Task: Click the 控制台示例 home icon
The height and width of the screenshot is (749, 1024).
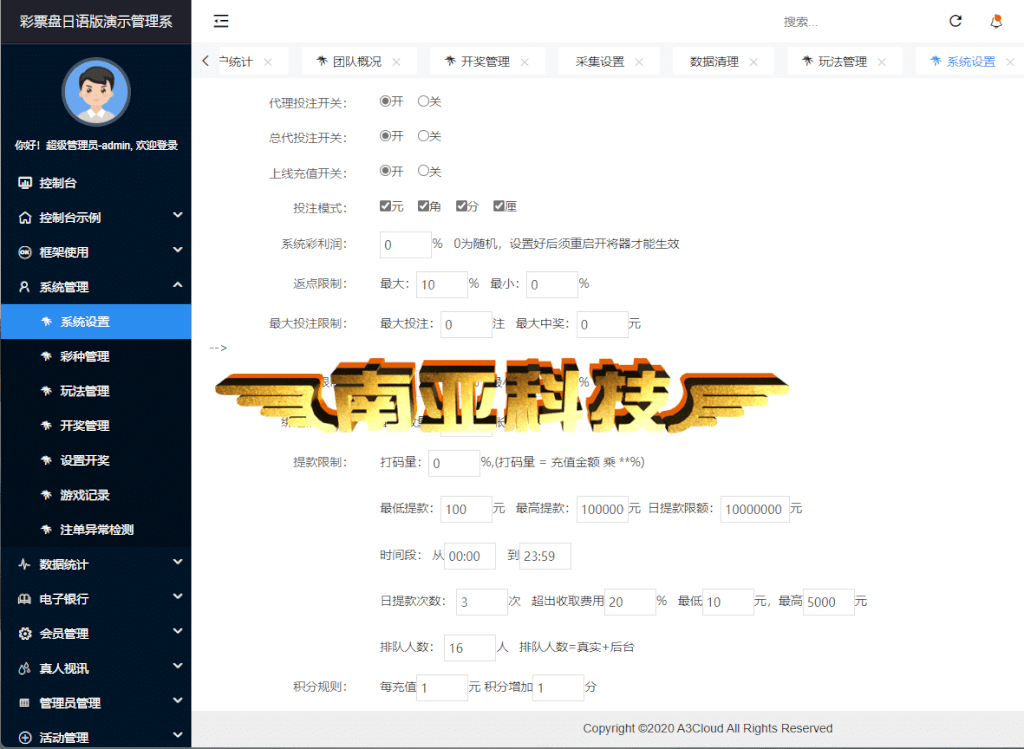Action: (x=25, y=217)
